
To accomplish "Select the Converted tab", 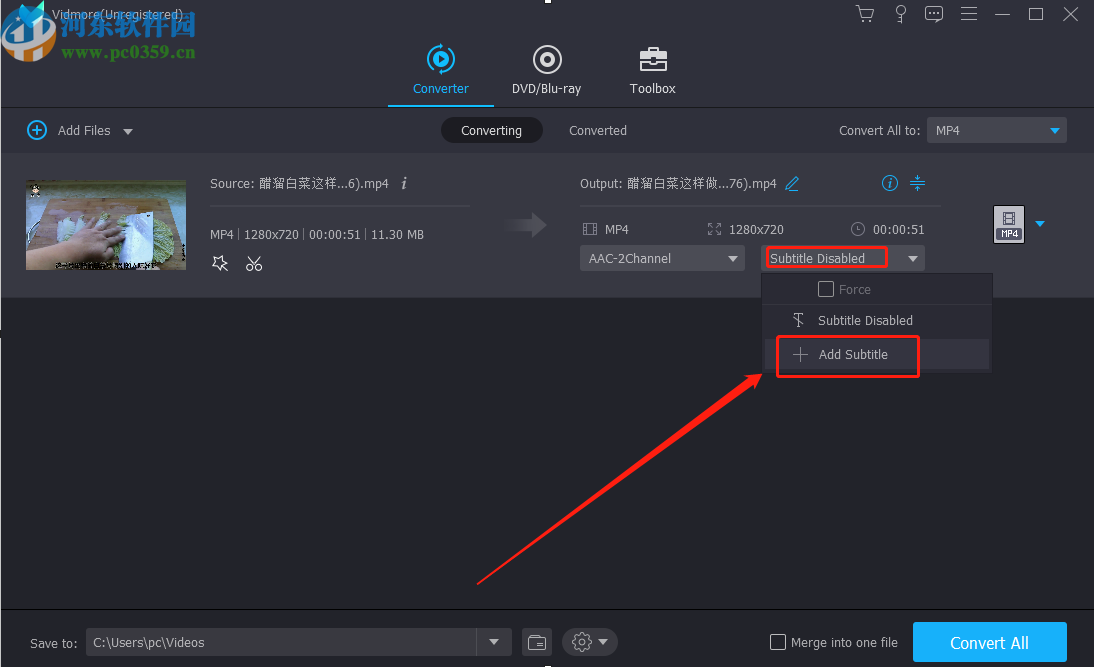I will tap(598, 130).
